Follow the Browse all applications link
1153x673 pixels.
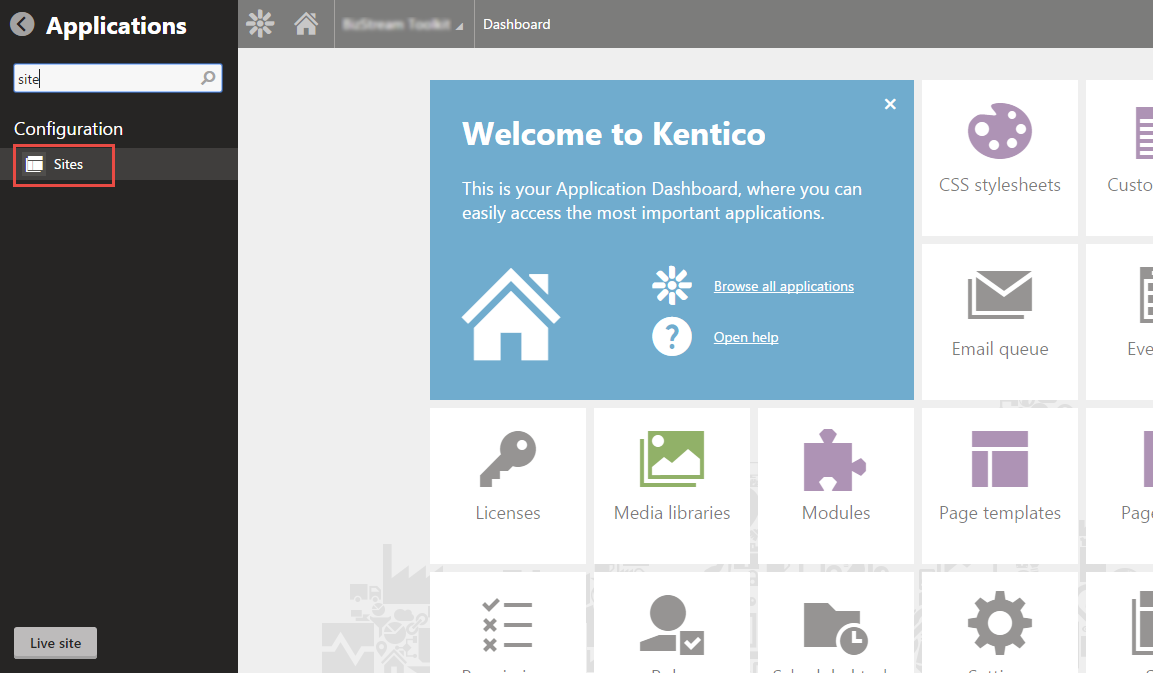click(783, 286)
